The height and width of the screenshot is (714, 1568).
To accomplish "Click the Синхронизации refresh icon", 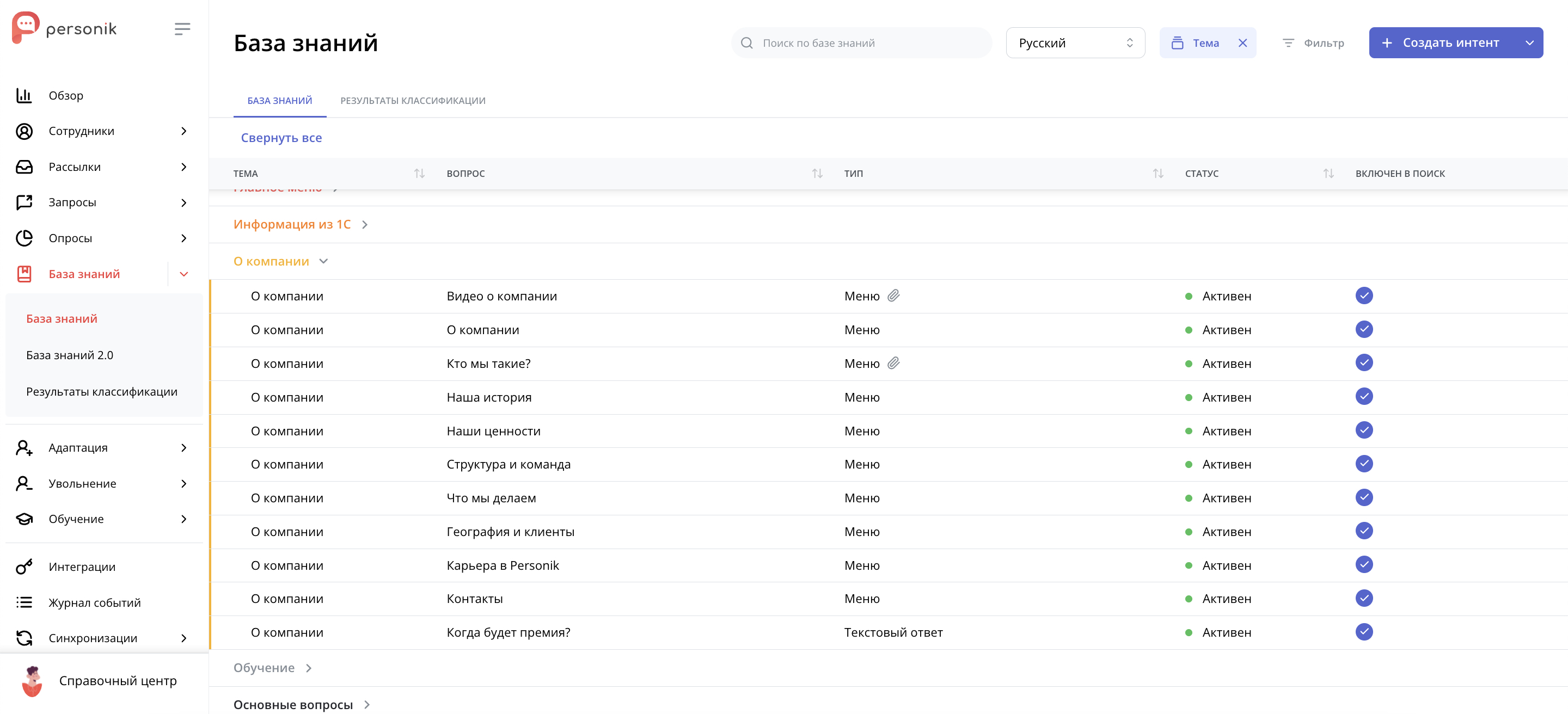I will [x=24, y=638].
